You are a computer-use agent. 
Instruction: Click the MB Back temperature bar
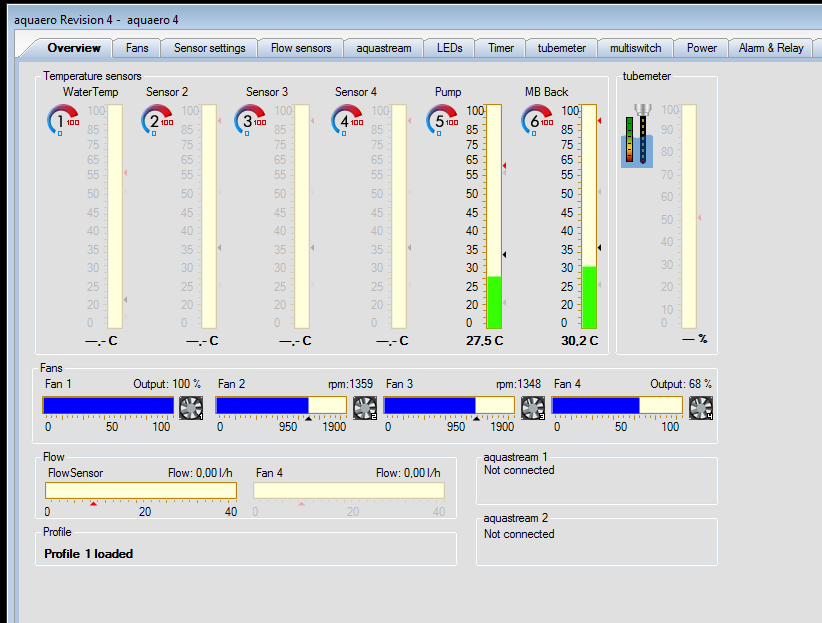589,217
